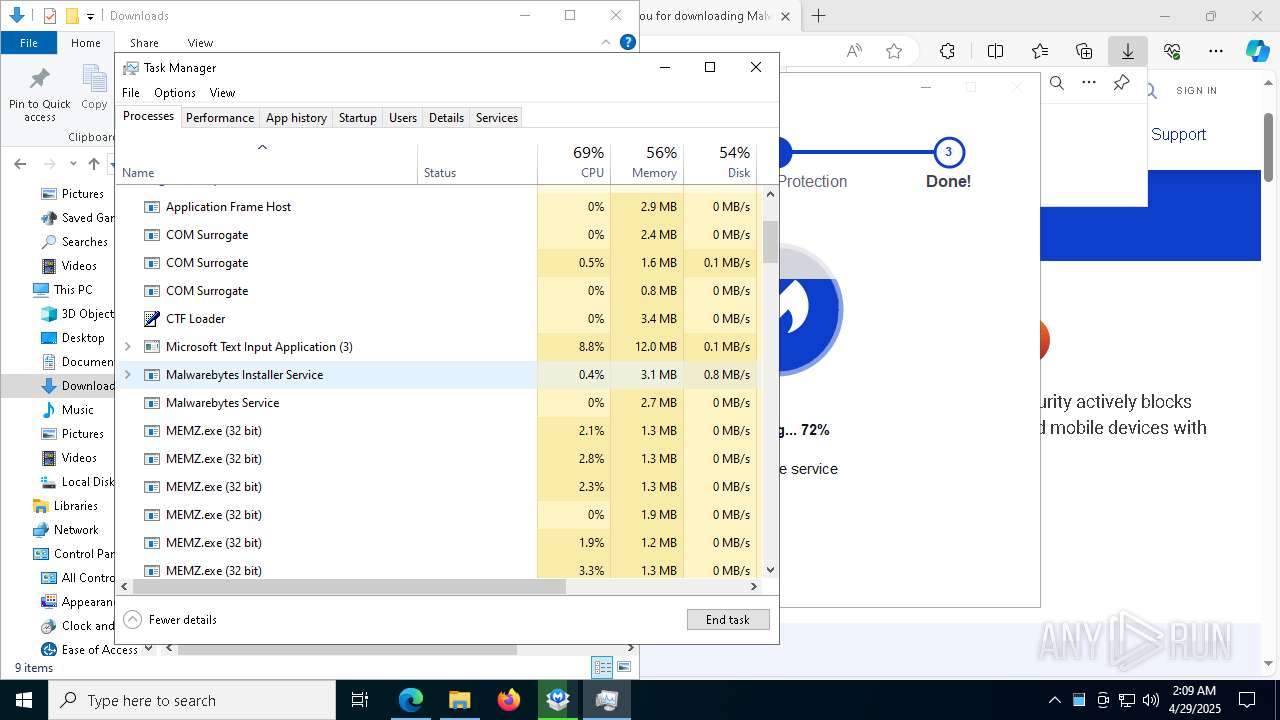Go up one folder in Explorer

94,164
